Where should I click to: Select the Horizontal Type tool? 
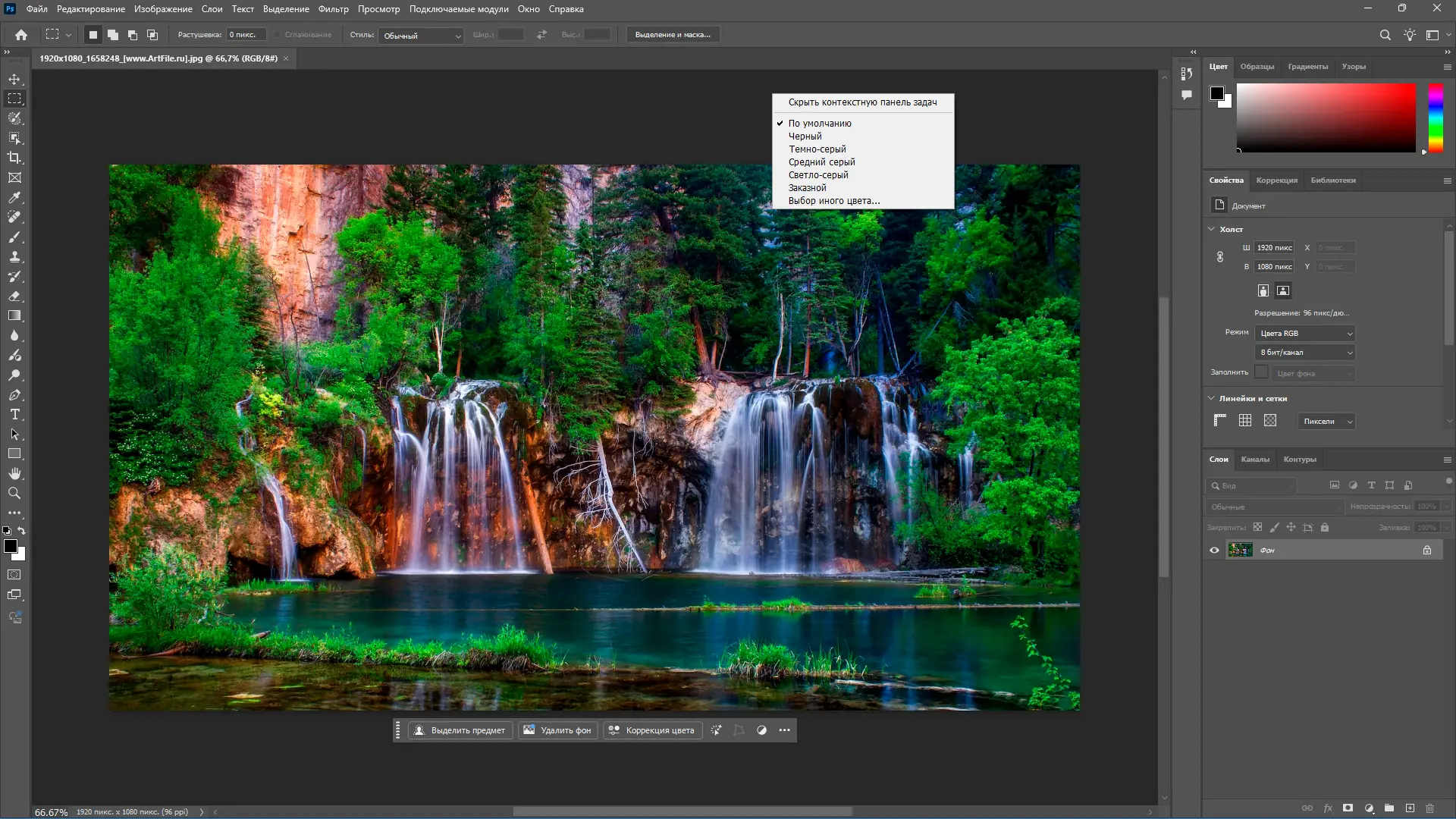14,415
